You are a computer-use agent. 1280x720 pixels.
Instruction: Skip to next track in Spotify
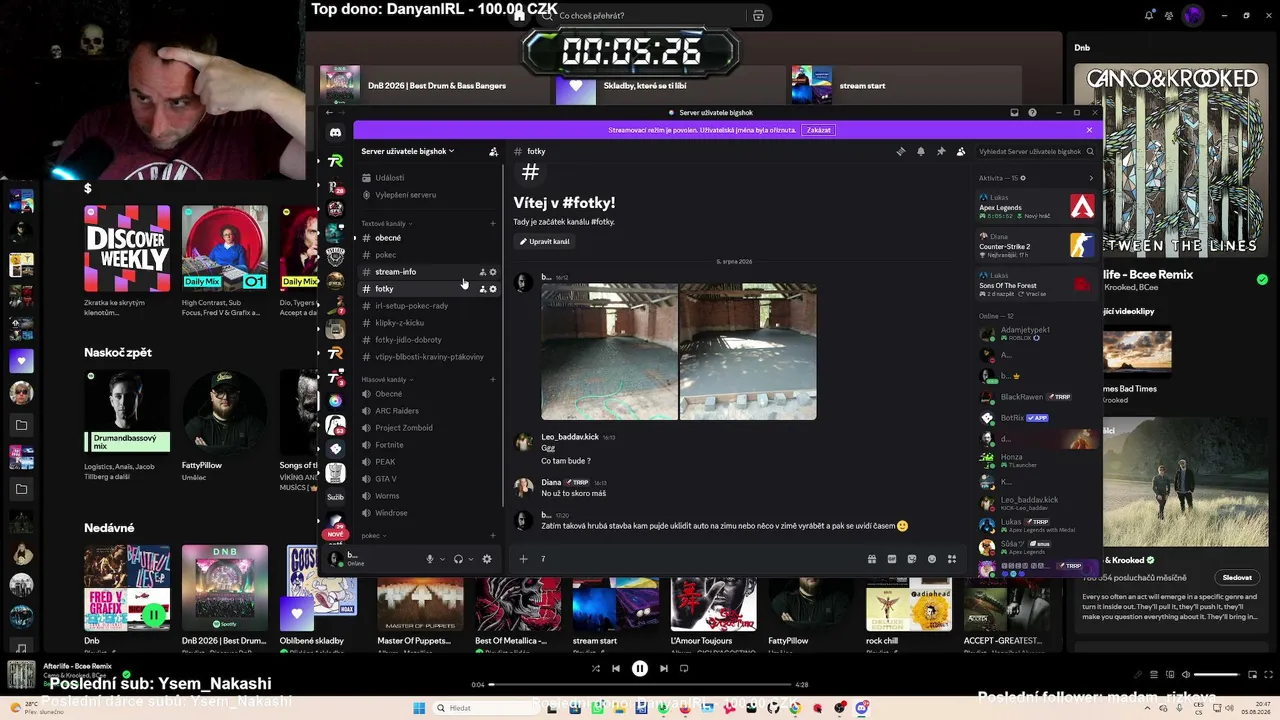click(x=664, y=669)
